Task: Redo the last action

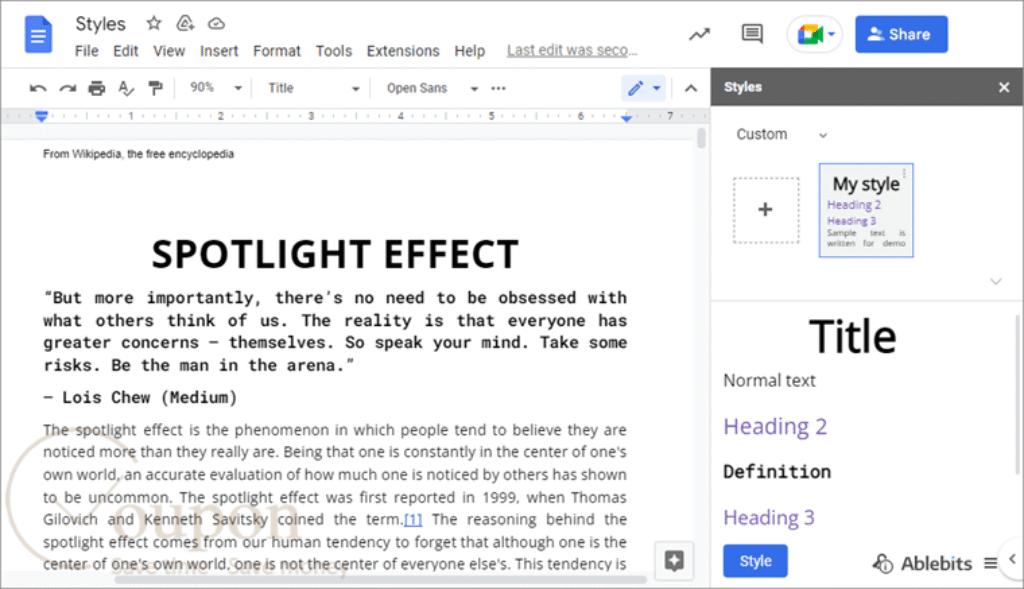Action: (x=67, y=88)
